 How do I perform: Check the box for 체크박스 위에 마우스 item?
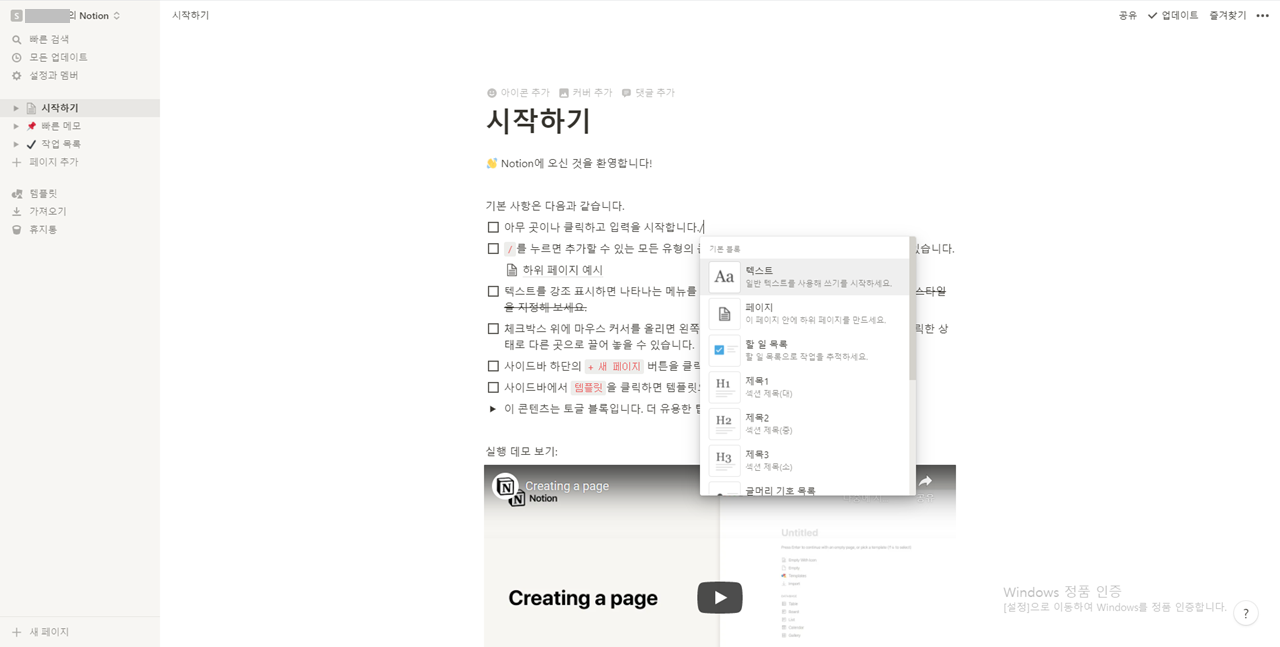tap(493, 329)
